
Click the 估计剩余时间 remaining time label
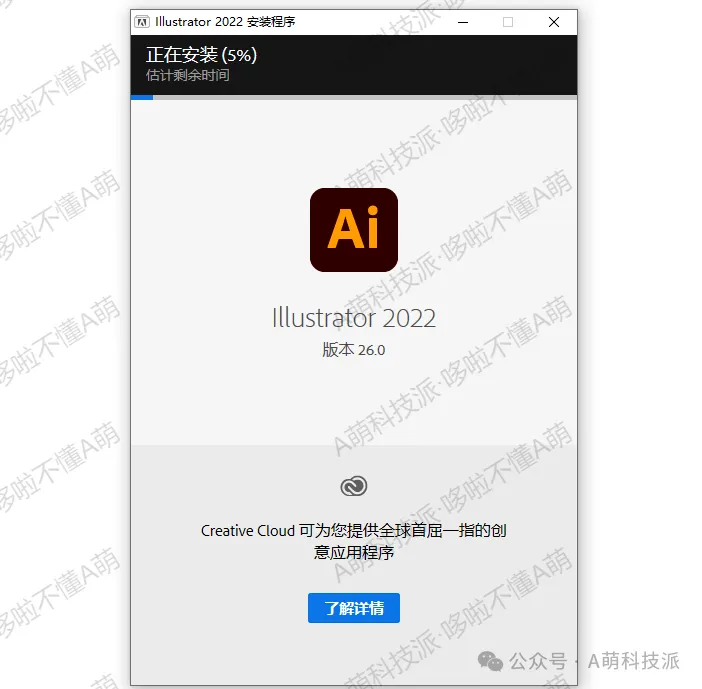coord(188,75)
